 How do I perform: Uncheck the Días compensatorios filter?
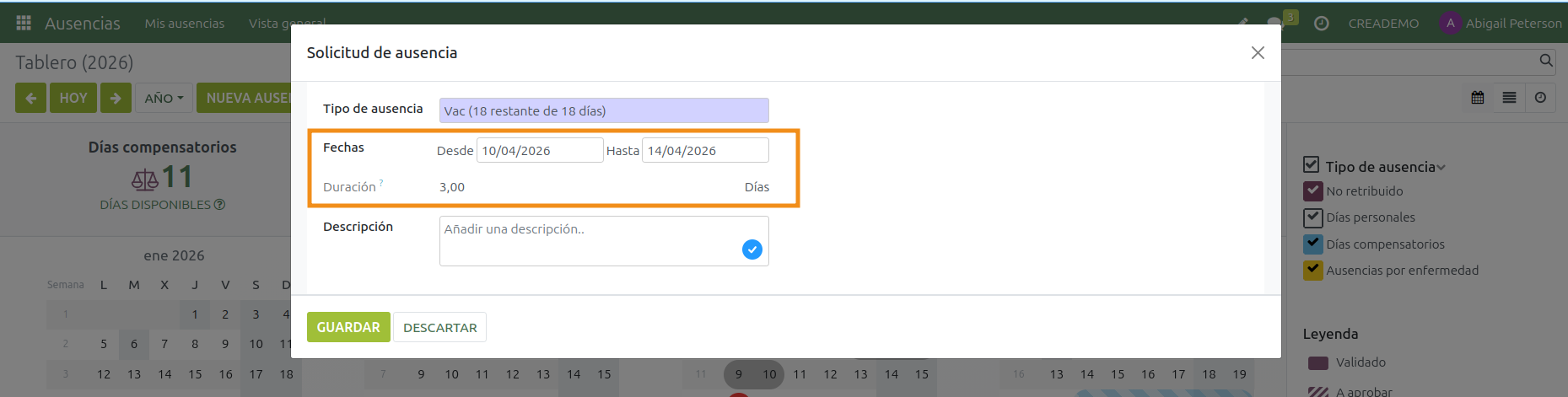click(1312, 244)
